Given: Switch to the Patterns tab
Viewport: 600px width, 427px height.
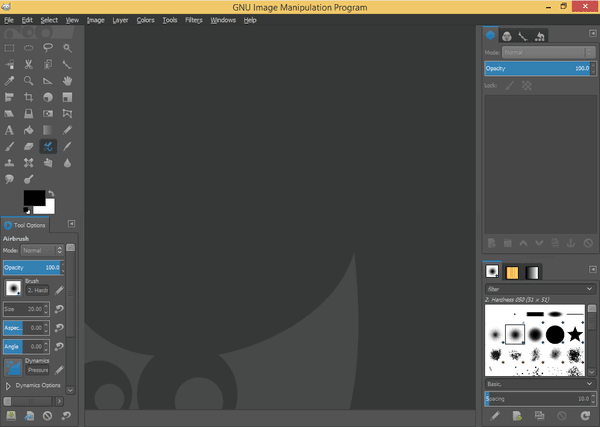Looking at the screenshot, I should point(512,272).
